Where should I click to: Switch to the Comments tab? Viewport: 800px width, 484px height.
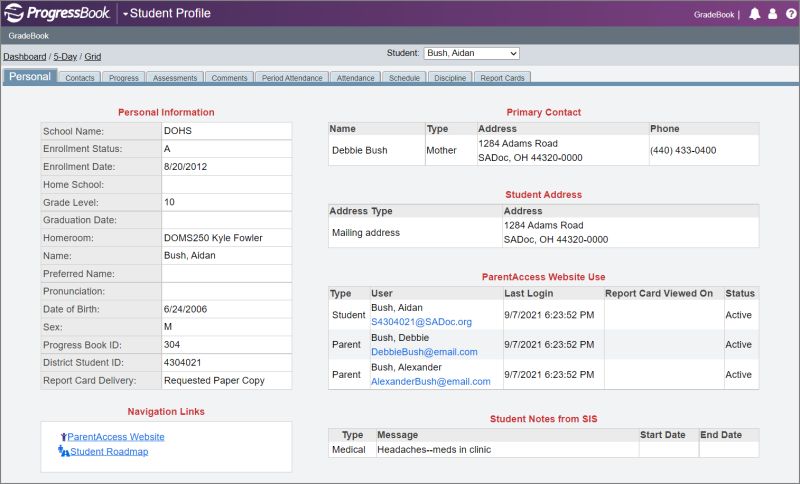click(230, 78)
